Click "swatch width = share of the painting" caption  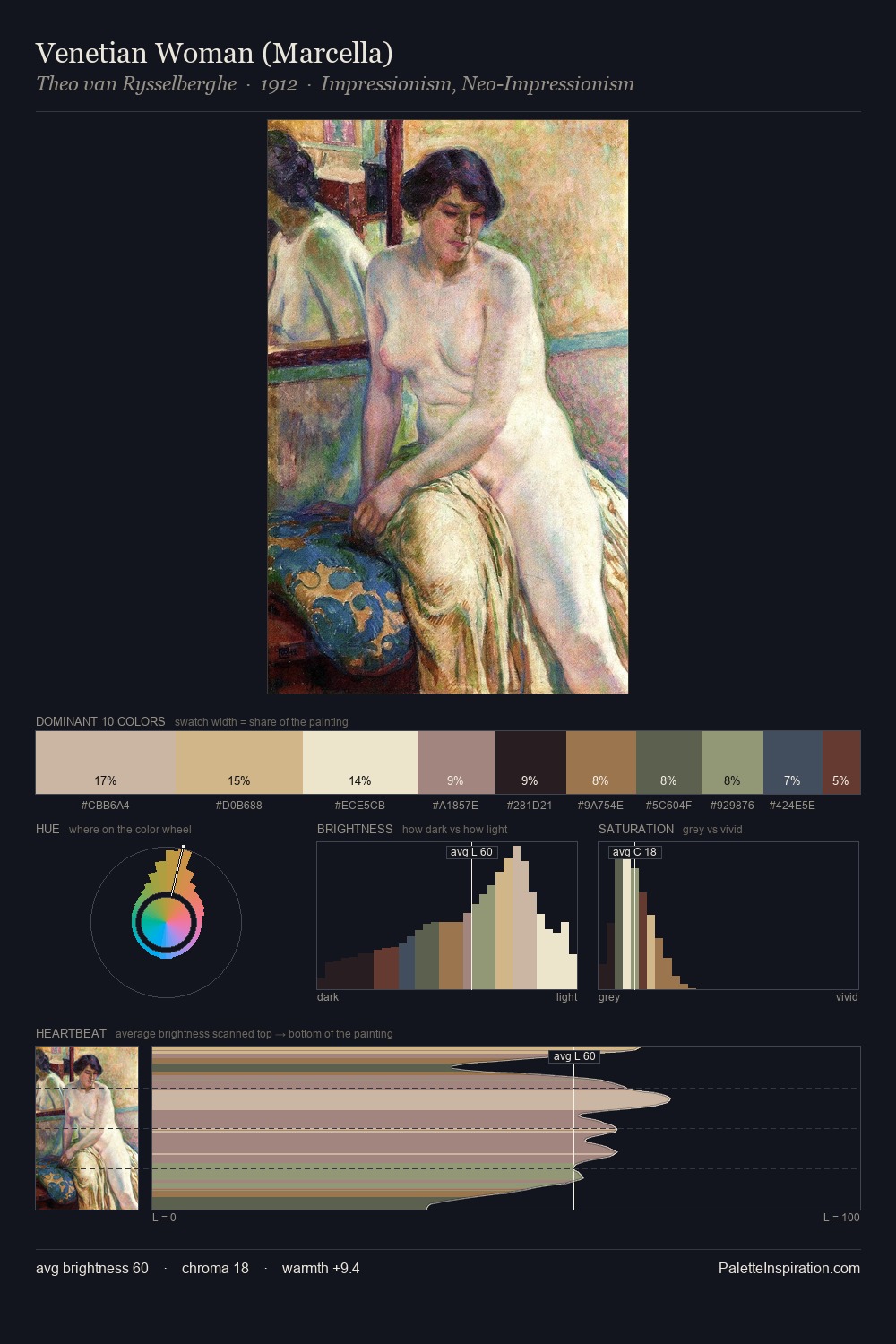tap(261, 722)
